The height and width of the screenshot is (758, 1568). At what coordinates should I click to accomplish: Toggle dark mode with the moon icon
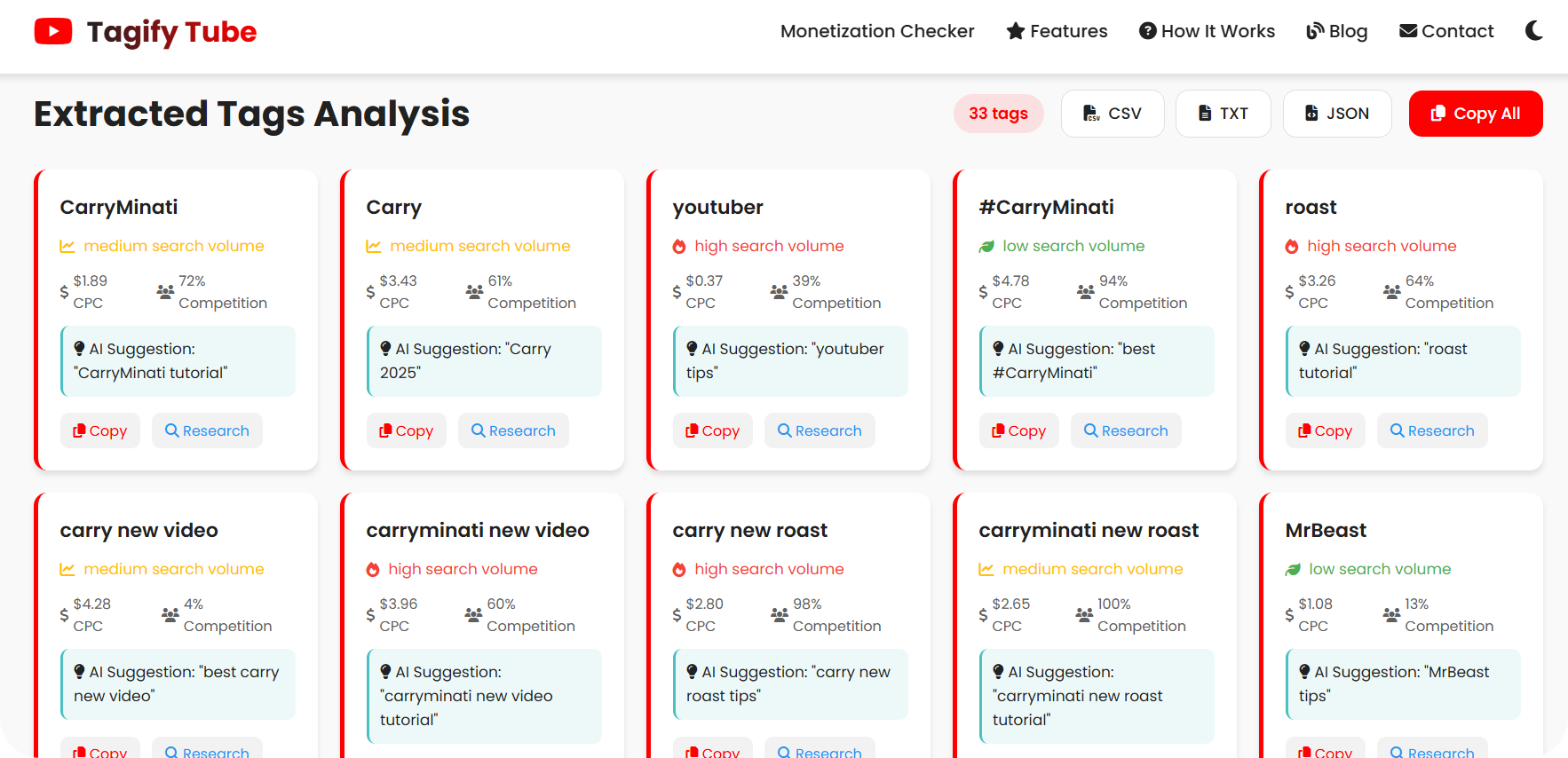click(1533, 31)
